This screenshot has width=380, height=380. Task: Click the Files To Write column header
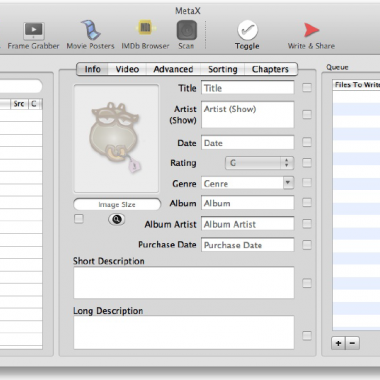[x=356, y=85]
